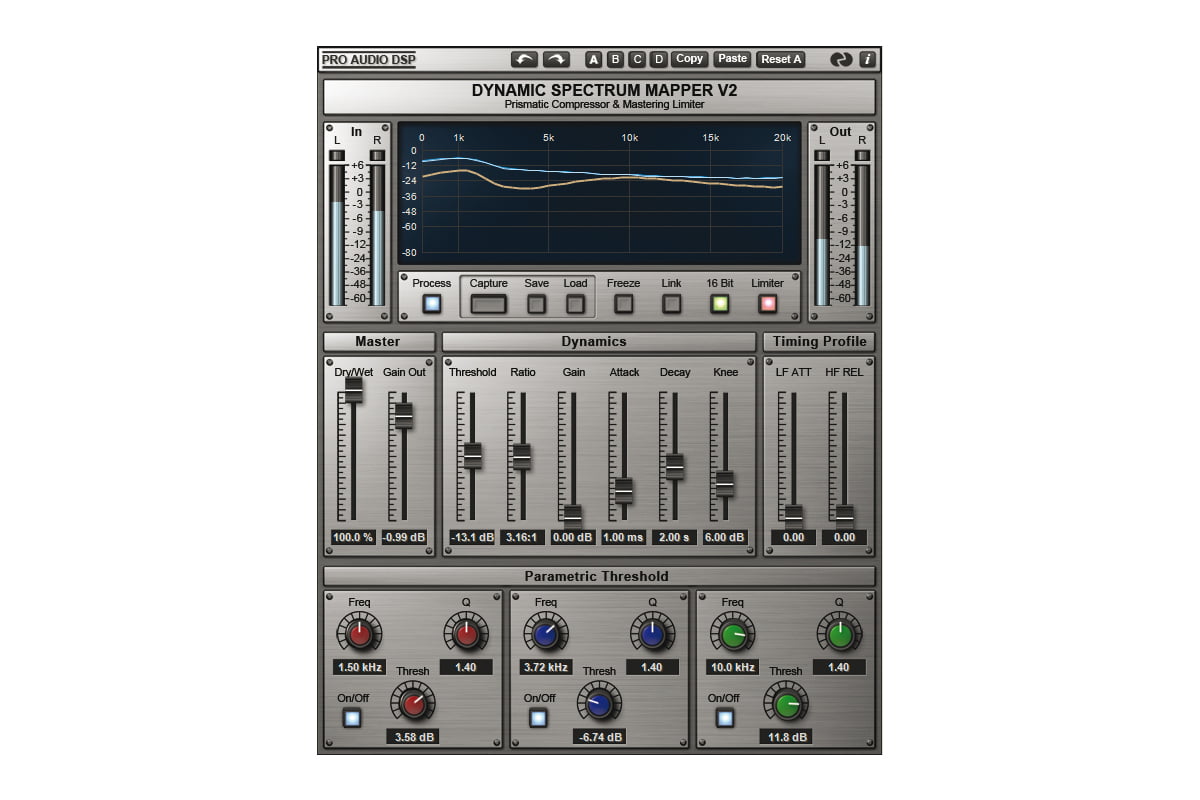Image resolution: width=1200 pixels, height=800 pixels.
Task: Toggle the blue band On/Off switch
Action: point(539,718)
